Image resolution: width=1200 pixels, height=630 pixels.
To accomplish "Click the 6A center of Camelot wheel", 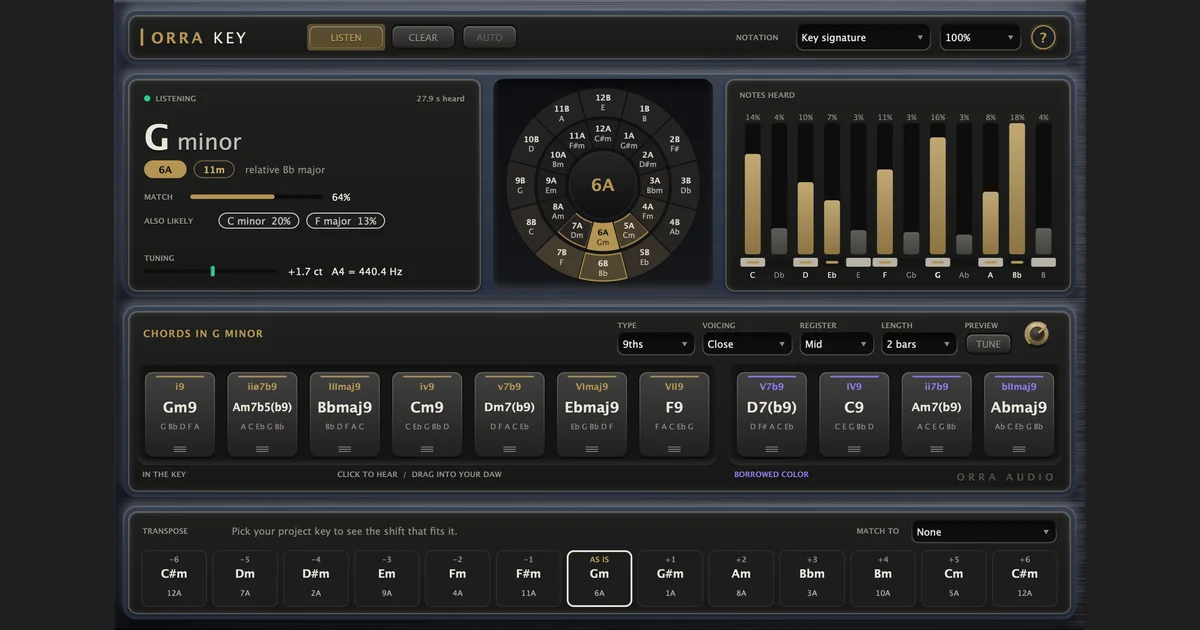I will coord(603,185).
